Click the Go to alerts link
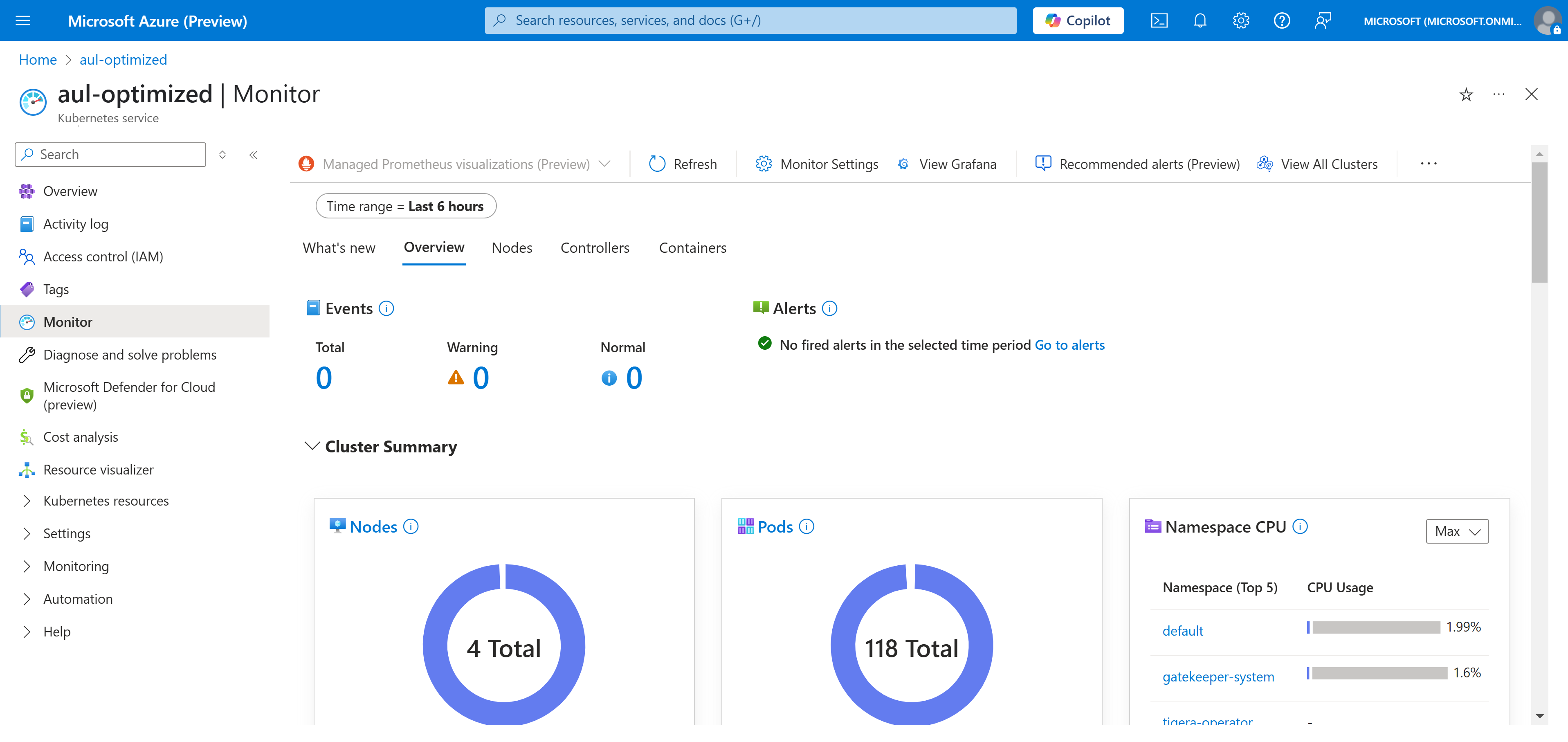The height and width of the screenshot is (742, 1568). tap(1069, 345)
